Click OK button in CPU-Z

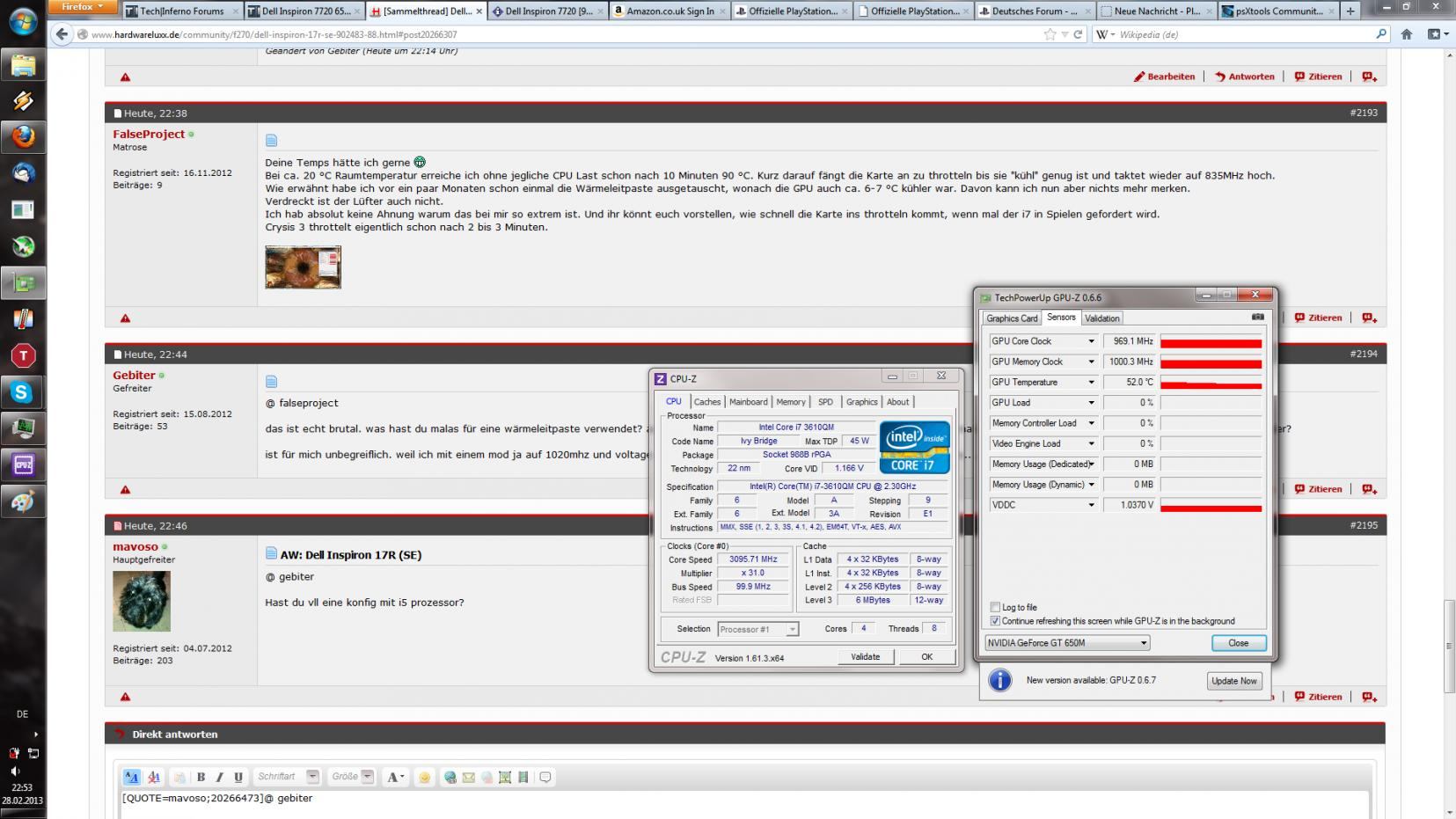[926, 657]
